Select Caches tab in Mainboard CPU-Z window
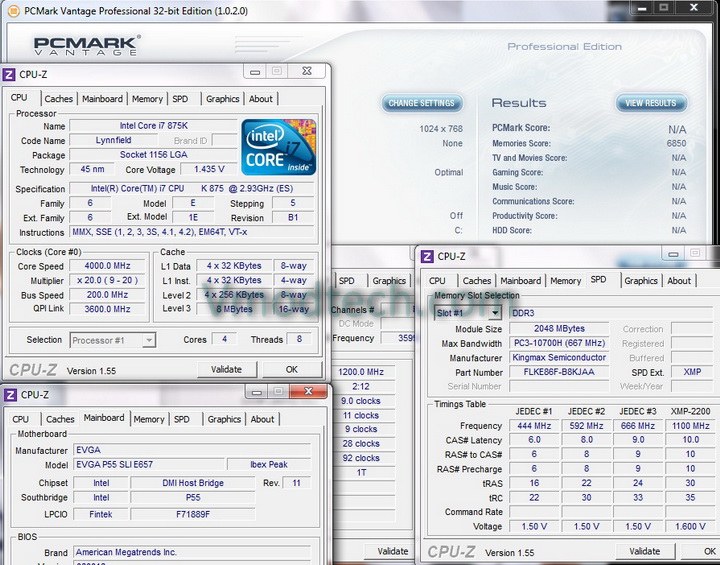 [60, 419]
